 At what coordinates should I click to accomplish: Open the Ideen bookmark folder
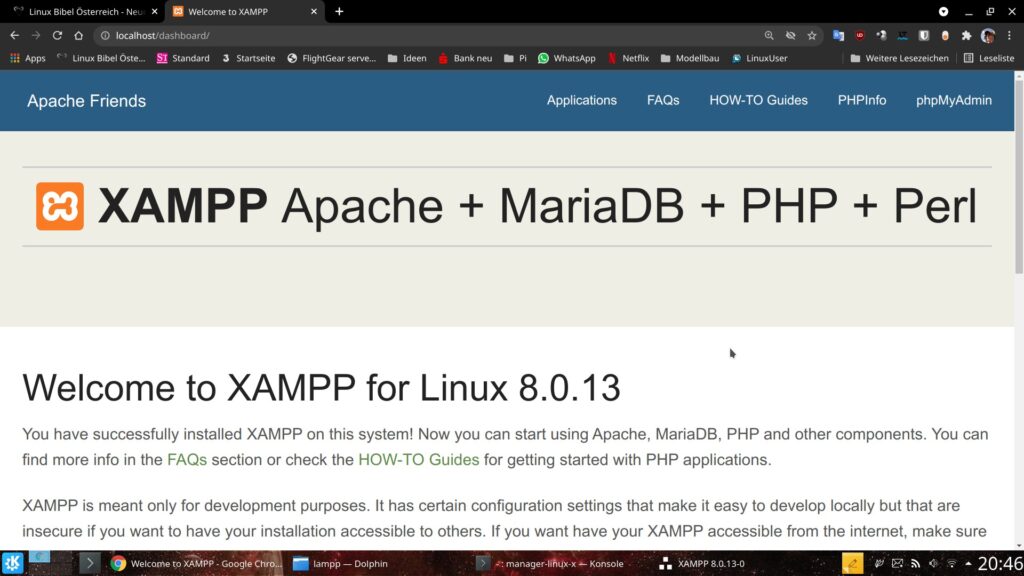[407, 58]
